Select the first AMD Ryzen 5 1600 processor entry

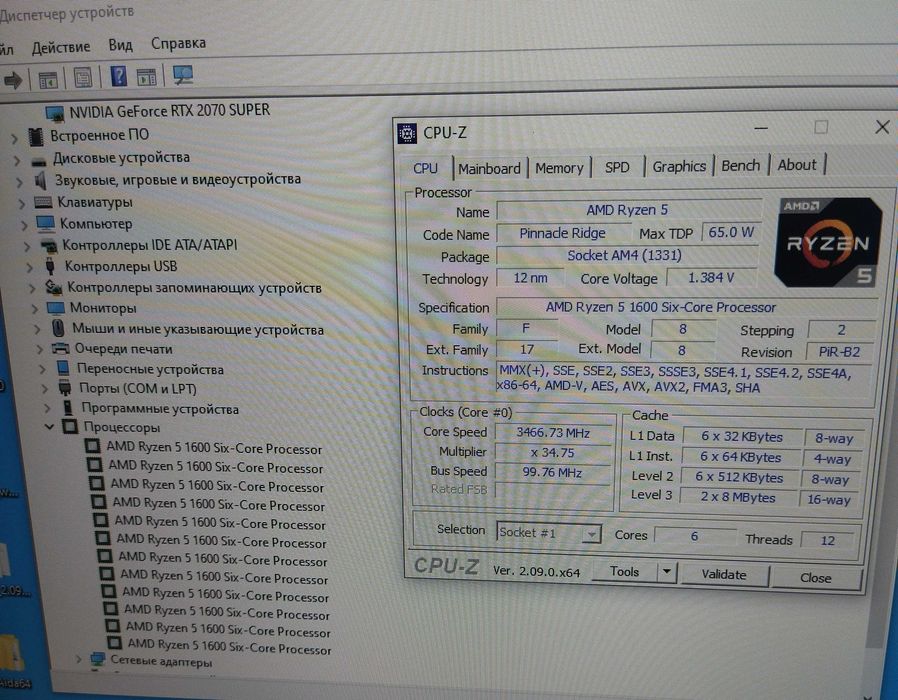[214, 448]
